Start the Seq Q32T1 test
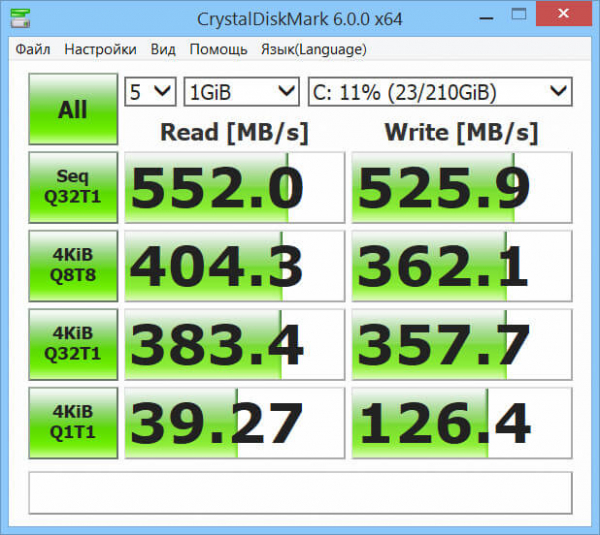 (x=73, y=188)
